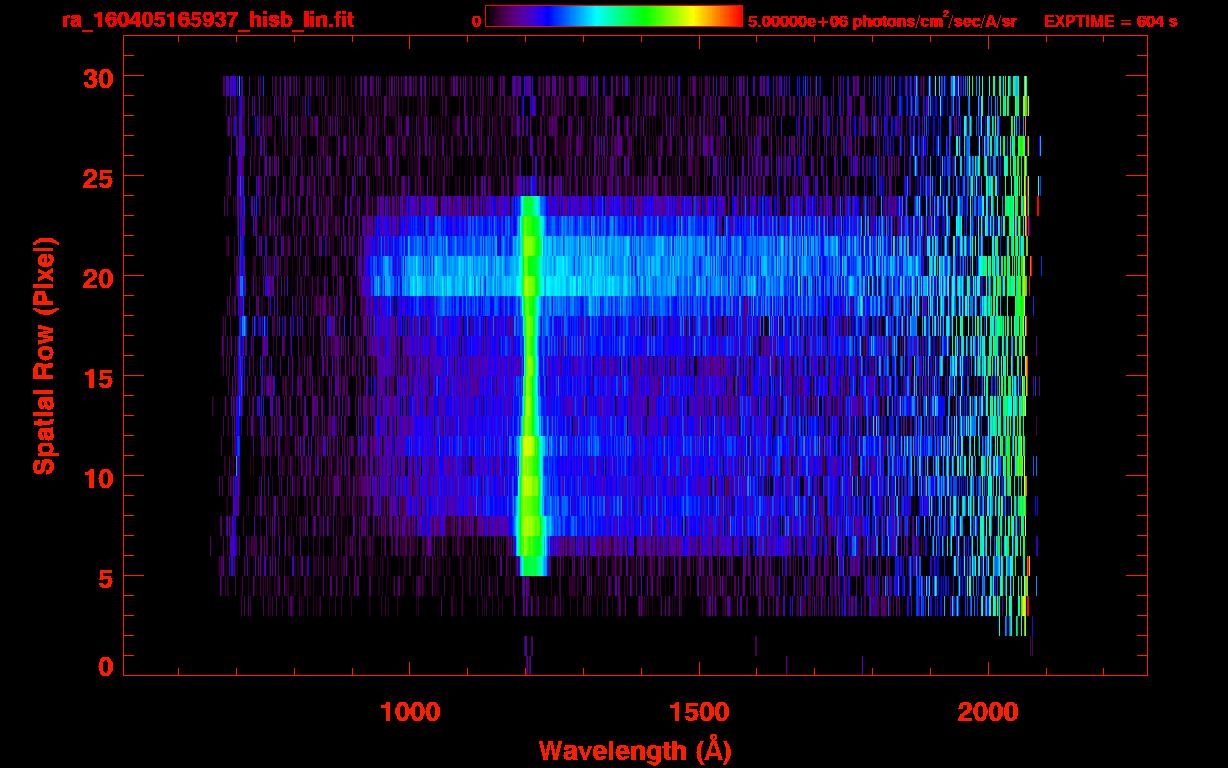This screenshot has width=1228, height=768.
Task: Click the y-axis tick label 10
Action: pyautogui.click(x=97, y=477)
